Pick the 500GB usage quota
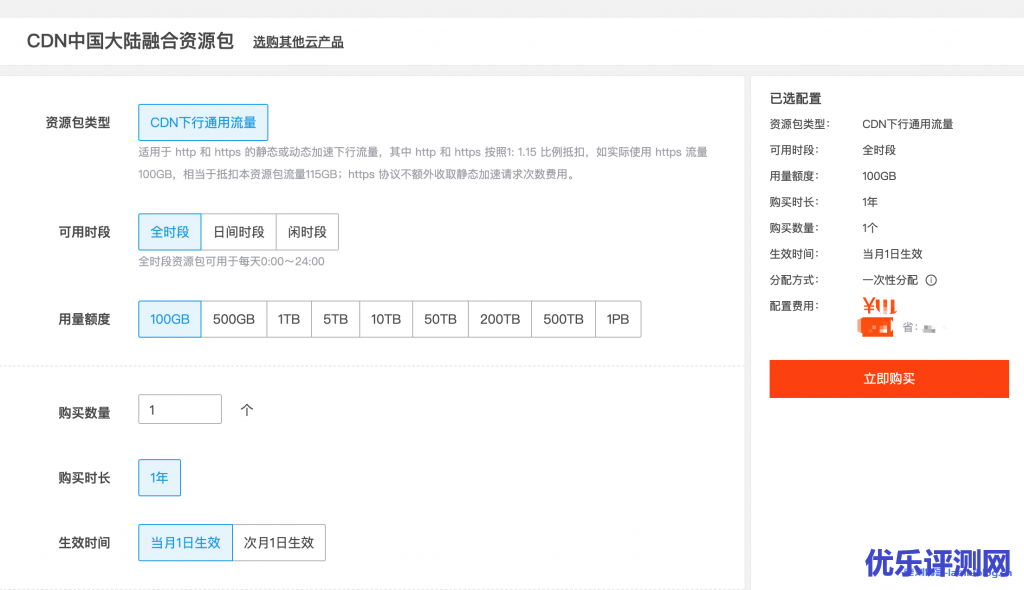This screenshot has width=1024, height=590. pos(234,319)
